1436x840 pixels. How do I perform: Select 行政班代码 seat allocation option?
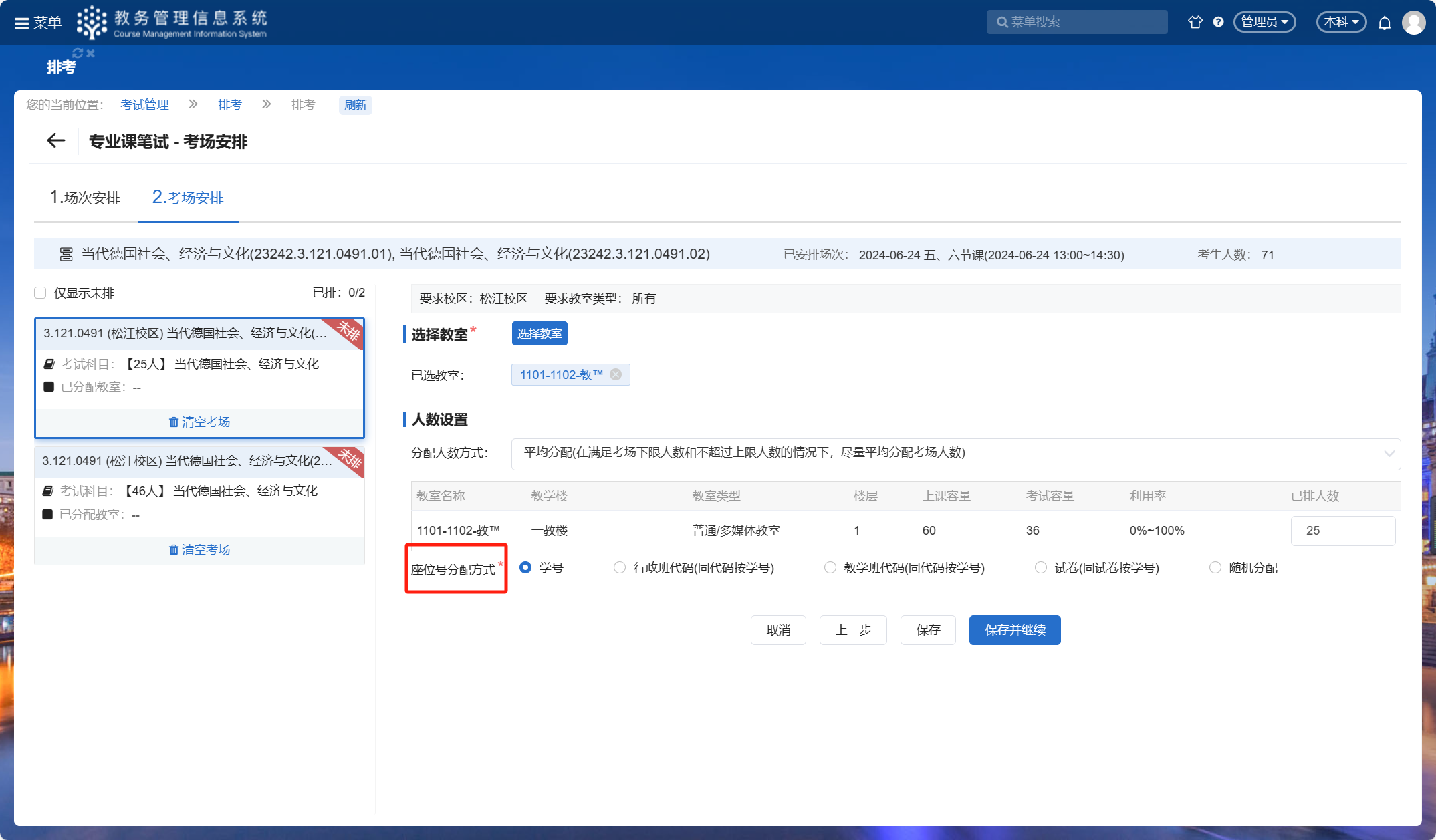click(620, 567)
